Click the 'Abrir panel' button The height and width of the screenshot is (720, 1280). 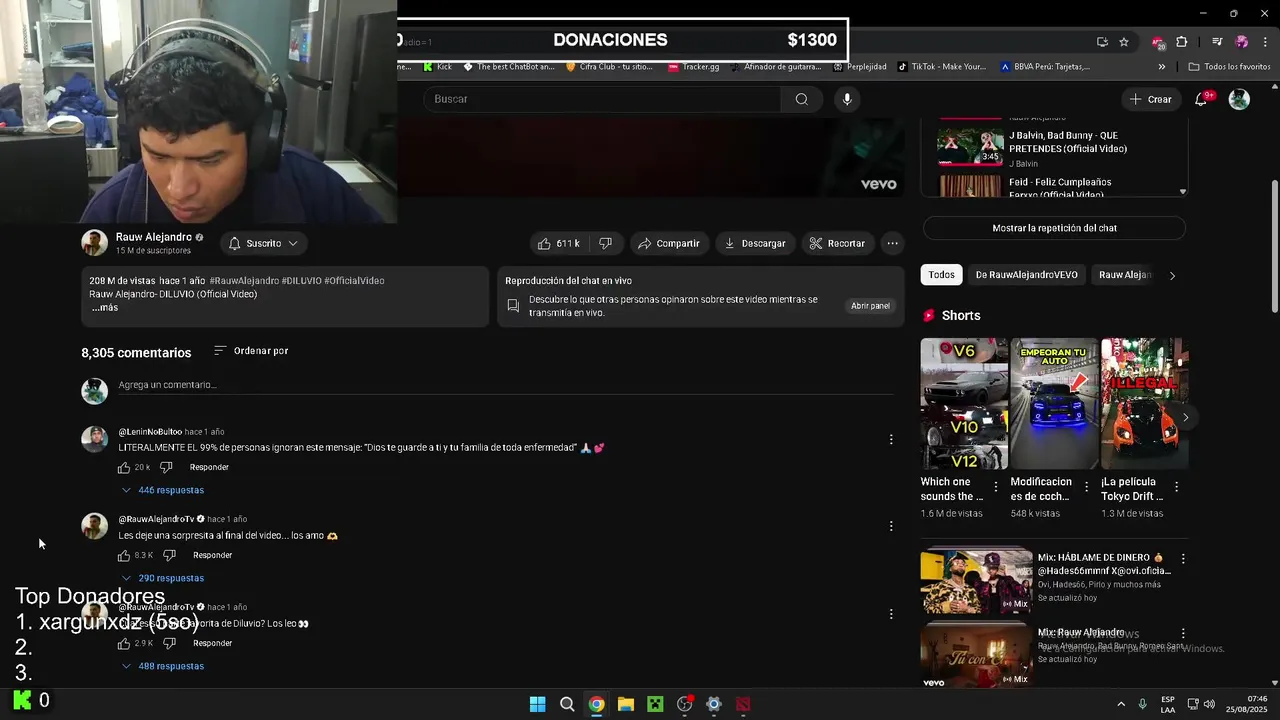[x=870, y=306]
